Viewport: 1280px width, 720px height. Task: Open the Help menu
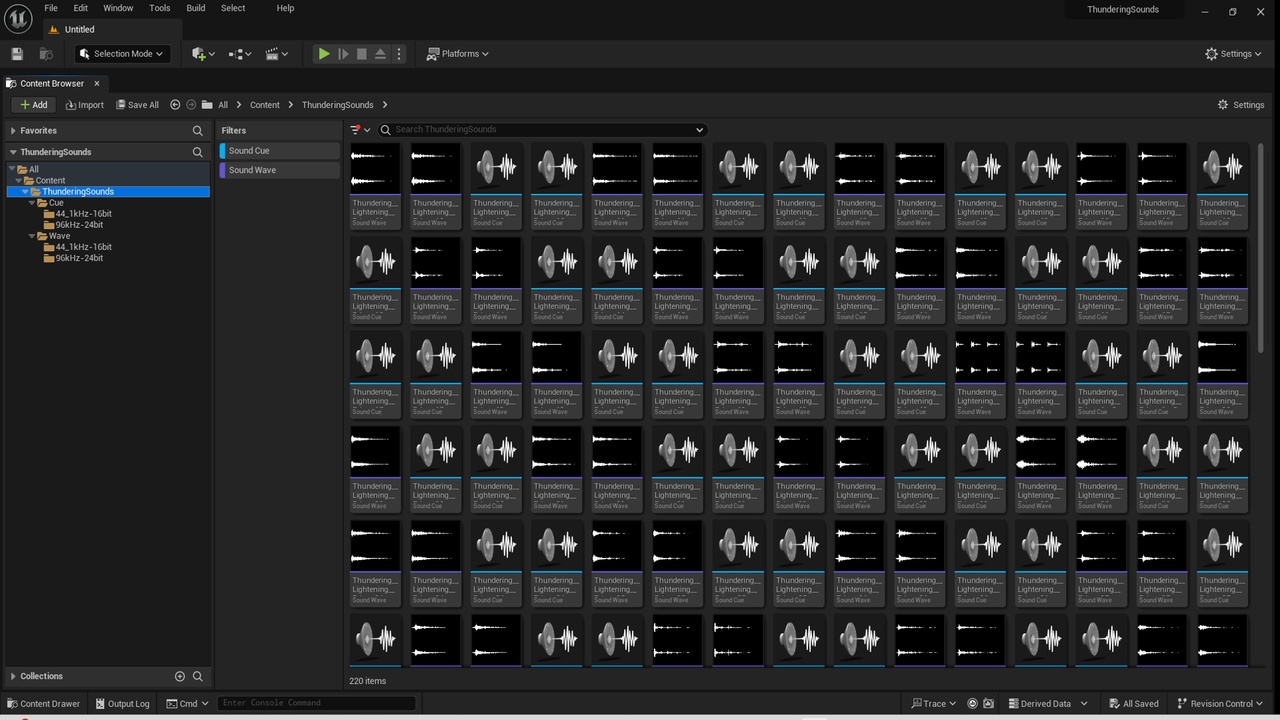[285, 8]
